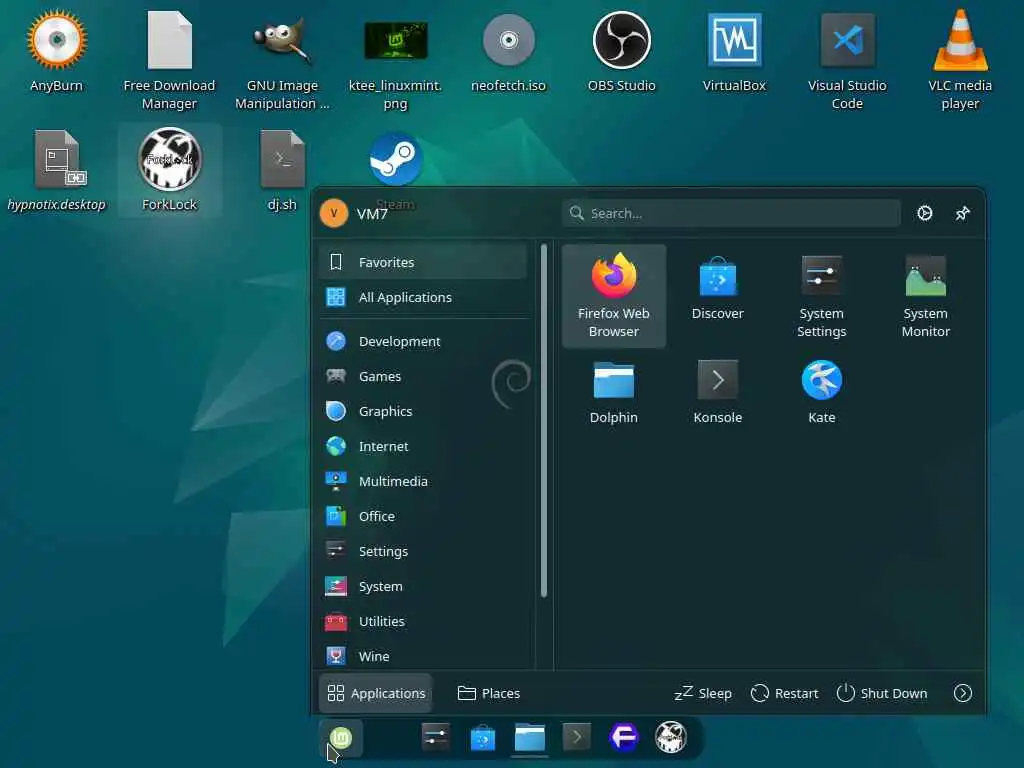Open the Games category
Viewport: 1024px width, 768px height.
coord(423,376)
